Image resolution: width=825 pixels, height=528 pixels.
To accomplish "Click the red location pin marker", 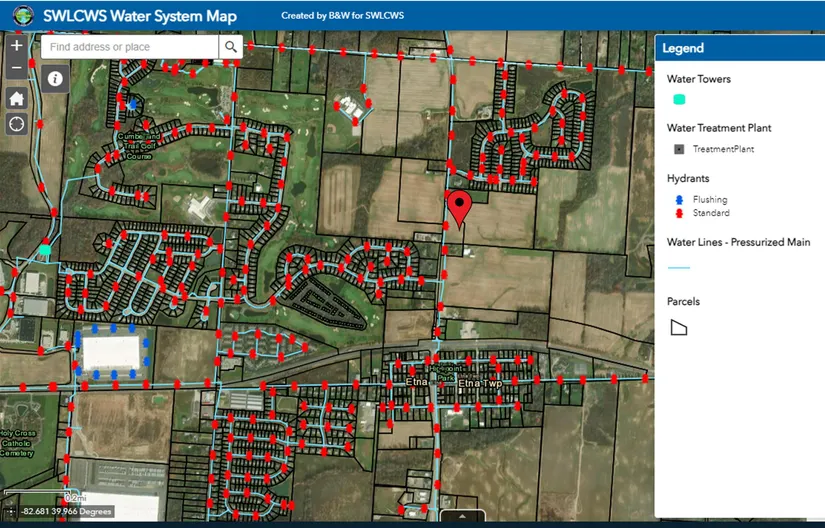I will [x=459, y=210].
